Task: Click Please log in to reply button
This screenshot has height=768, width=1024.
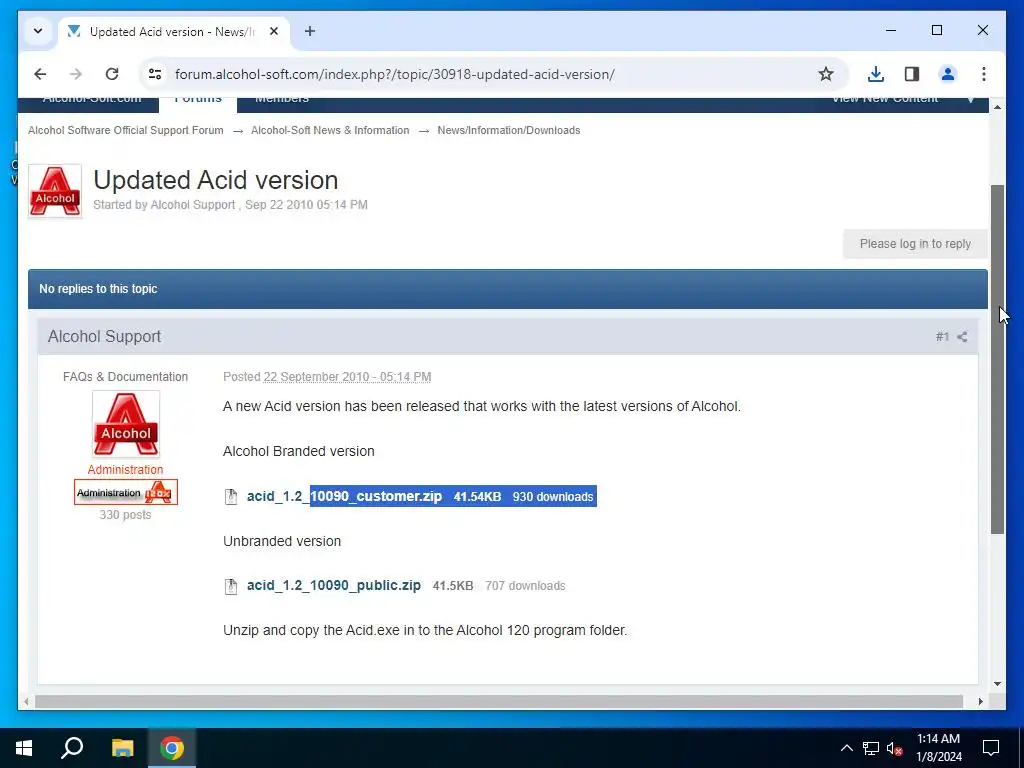Action: pos(915,244)
